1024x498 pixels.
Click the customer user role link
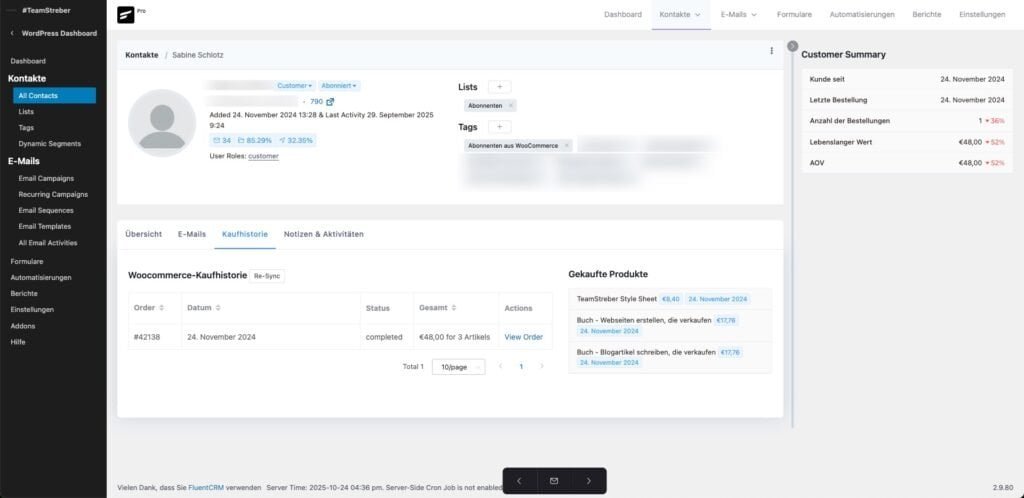[x=263, y=157]
